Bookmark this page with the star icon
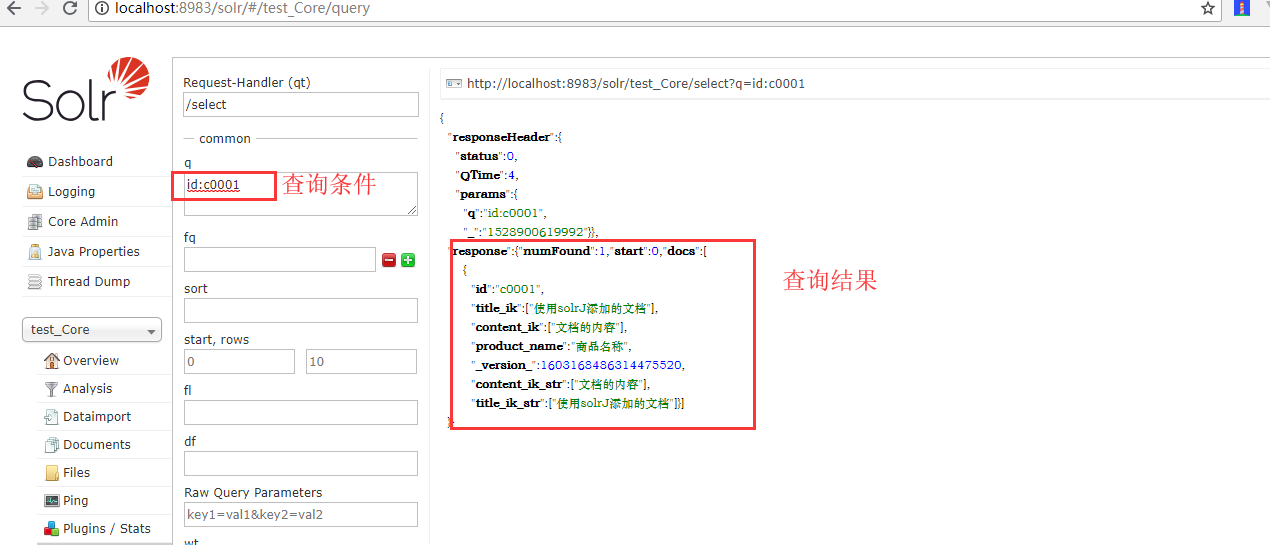1270x545 pixels. coord(1208,9)
